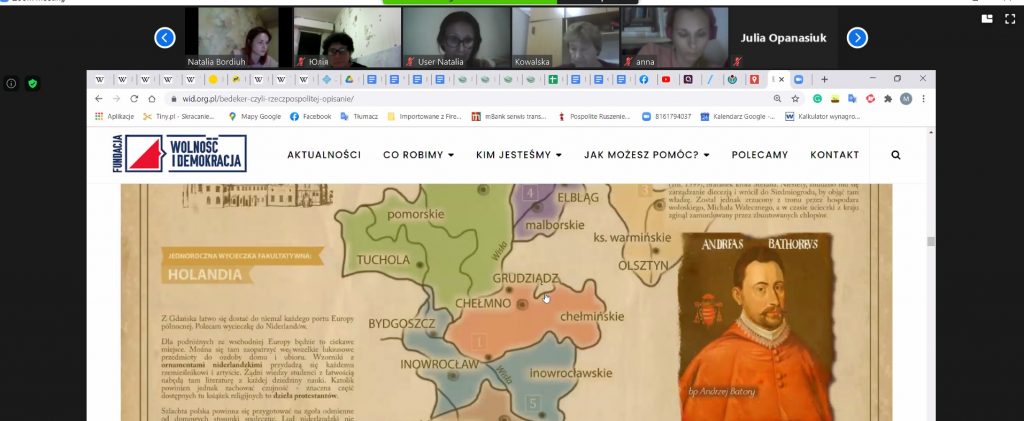
Task: Show previous Zoom participants with left arrow
Action: (x=165, y=38)
